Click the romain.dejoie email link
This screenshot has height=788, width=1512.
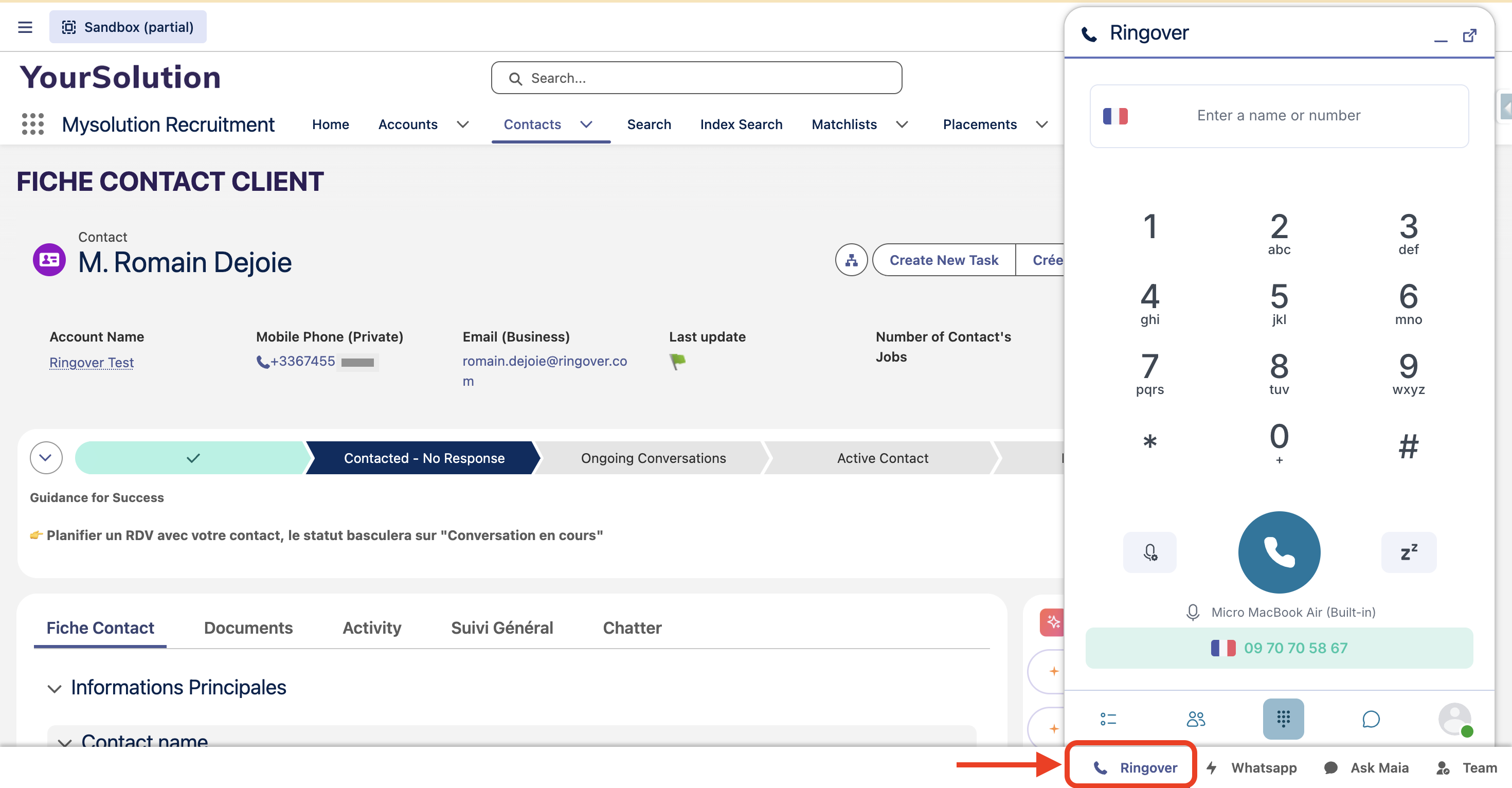(x=545, y=371)
